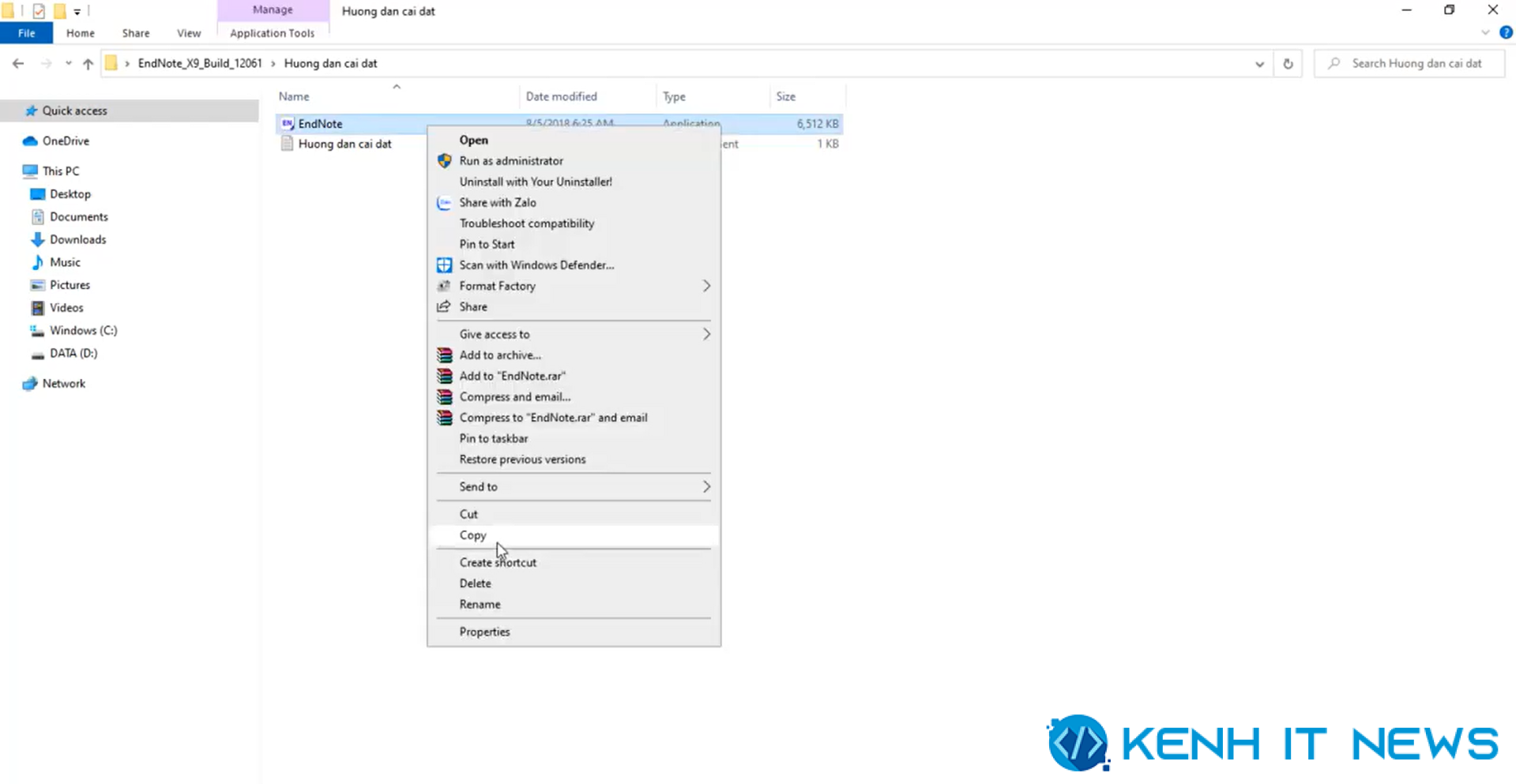Sort by the Size column header

coord(785,96)
